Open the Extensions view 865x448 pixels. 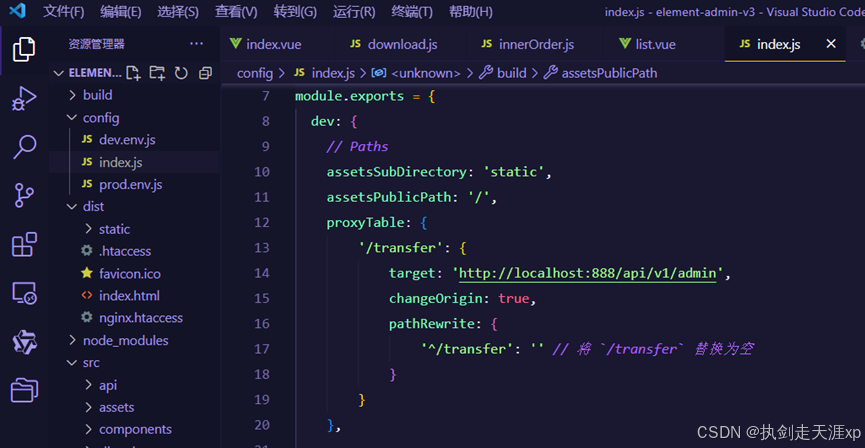click(x=24, y=244)
